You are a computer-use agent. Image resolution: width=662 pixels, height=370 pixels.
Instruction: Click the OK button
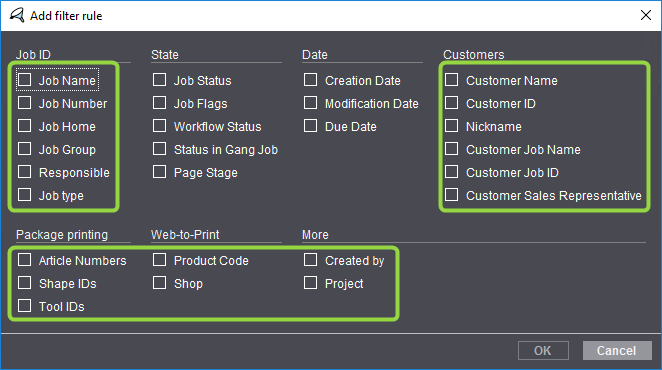click(x=543, y=351)
